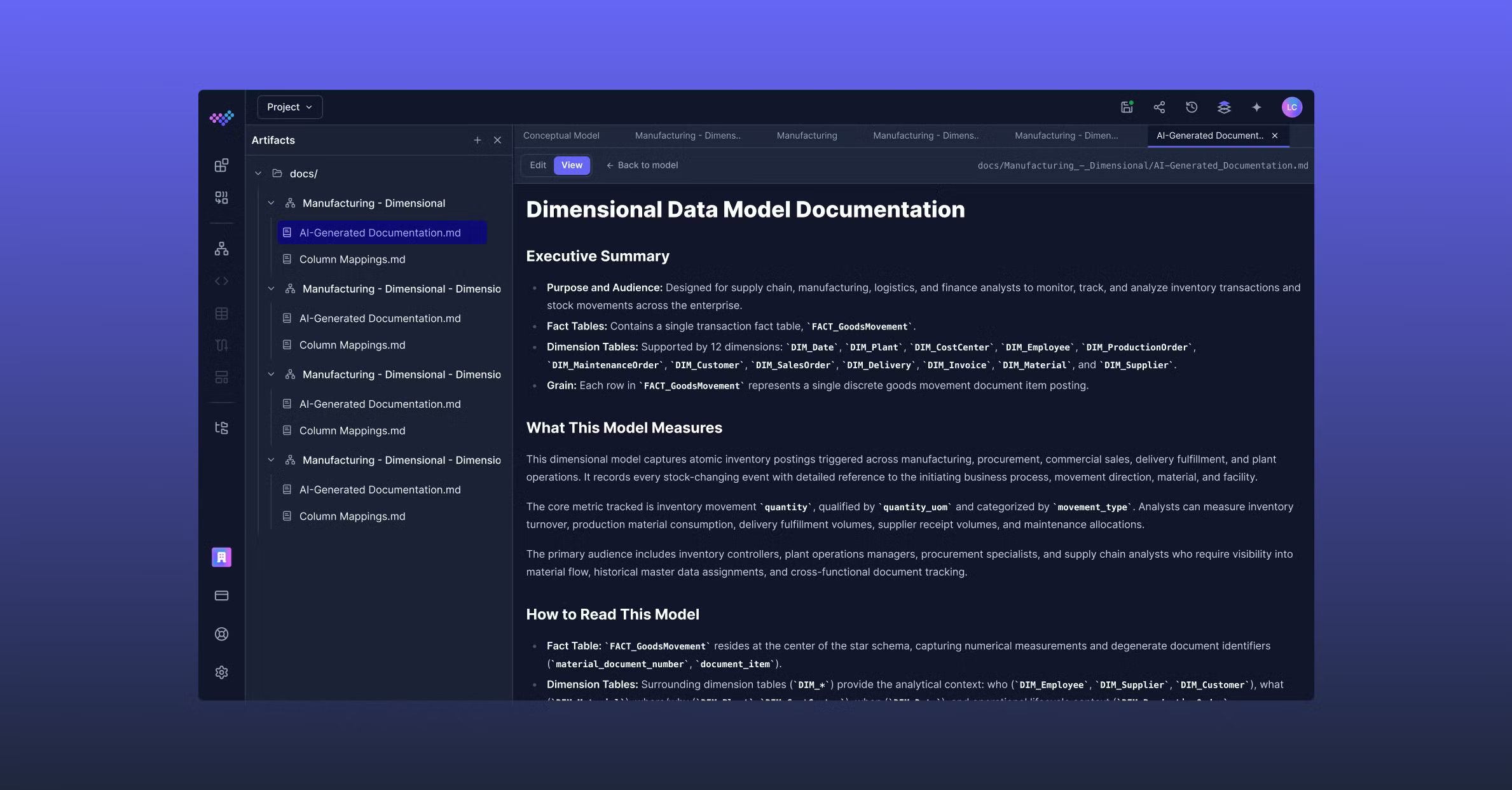Switch to View mode
Viewport: 1512px width, 790px height.
pyautogui.click(x=572, y=165)
